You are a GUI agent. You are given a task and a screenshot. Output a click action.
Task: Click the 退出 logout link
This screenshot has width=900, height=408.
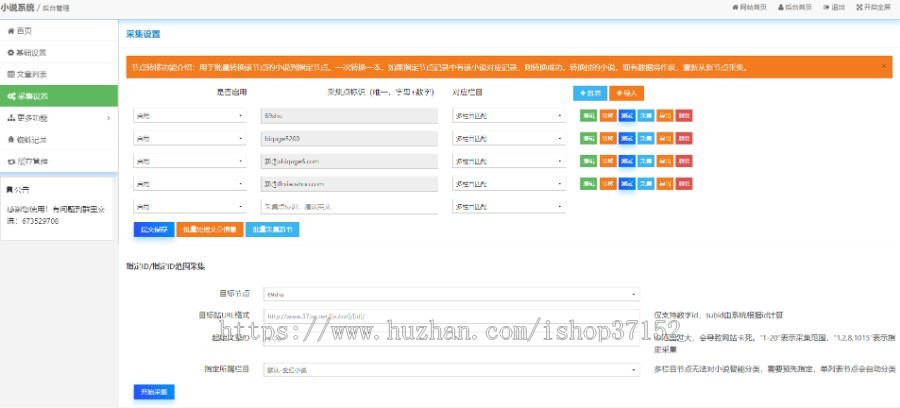point(833,7)
